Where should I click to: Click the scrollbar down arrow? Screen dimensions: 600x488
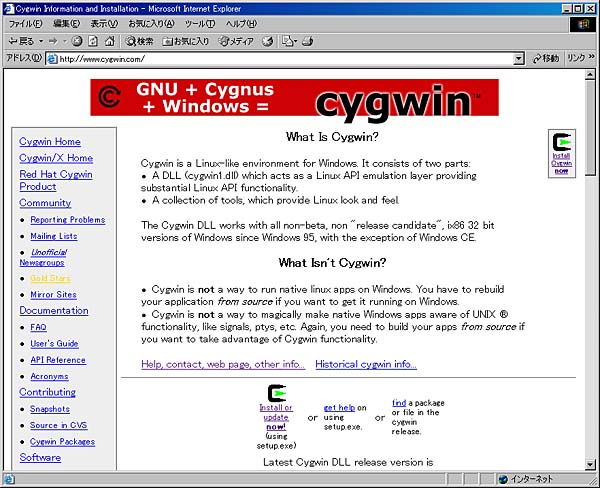point(590,465)
